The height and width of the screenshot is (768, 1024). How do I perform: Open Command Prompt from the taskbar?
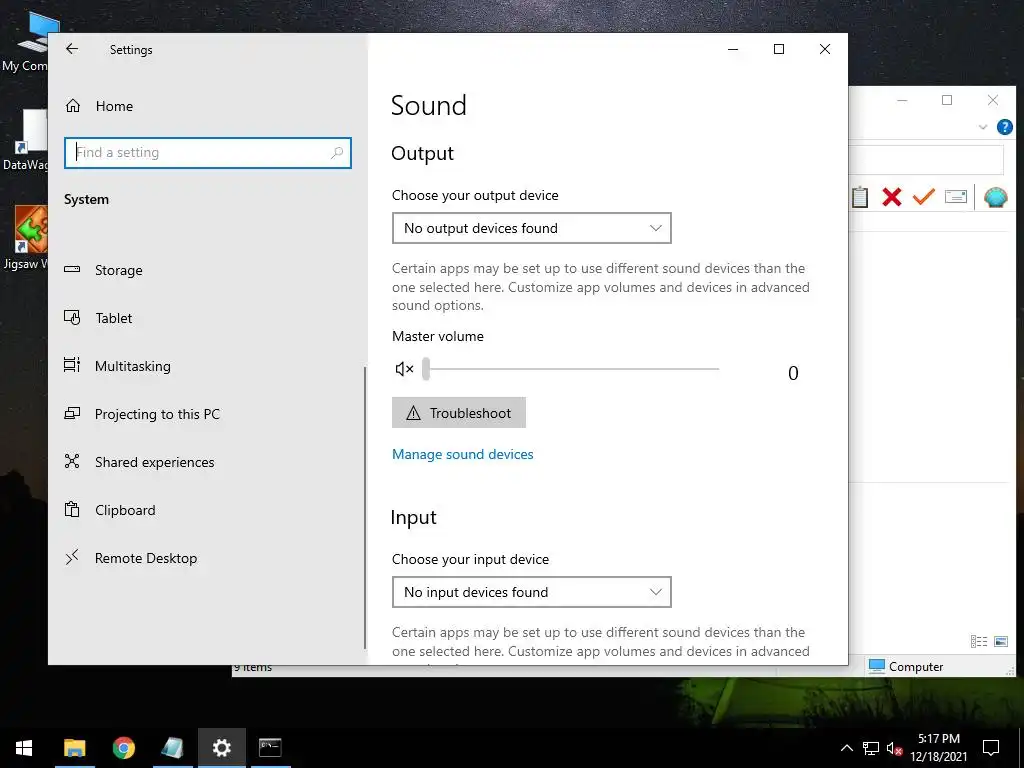270,748
